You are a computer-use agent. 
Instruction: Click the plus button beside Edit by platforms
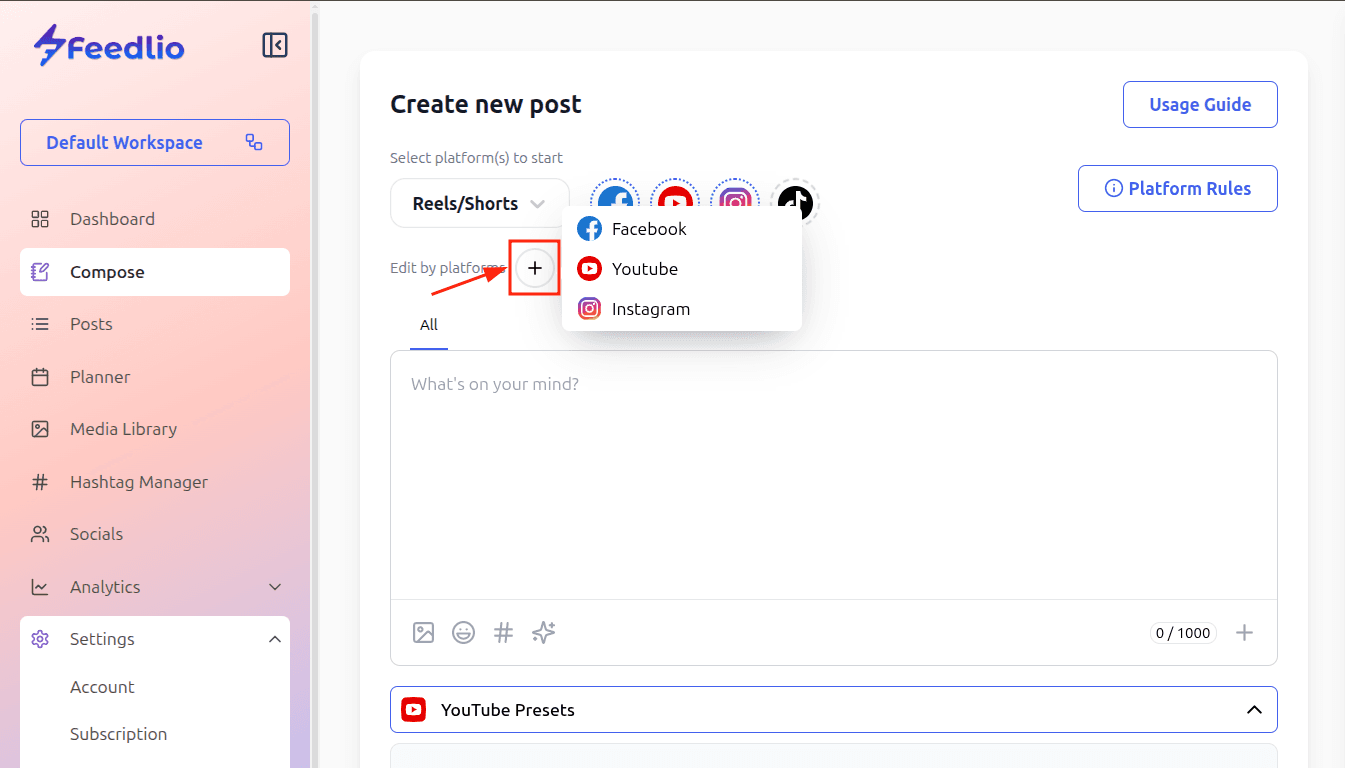[535, 268]
